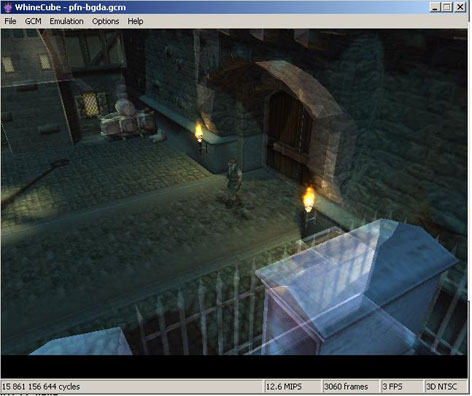Minimize the WhineCube window
Image resolution: width=472 pixels, height=396 pixels.
(434, 7)
